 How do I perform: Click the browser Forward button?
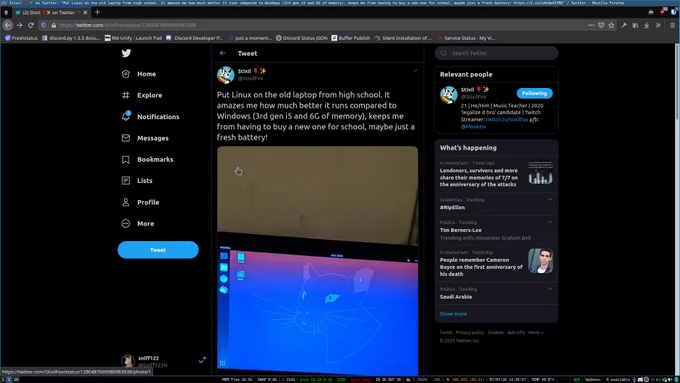point(20,25)
